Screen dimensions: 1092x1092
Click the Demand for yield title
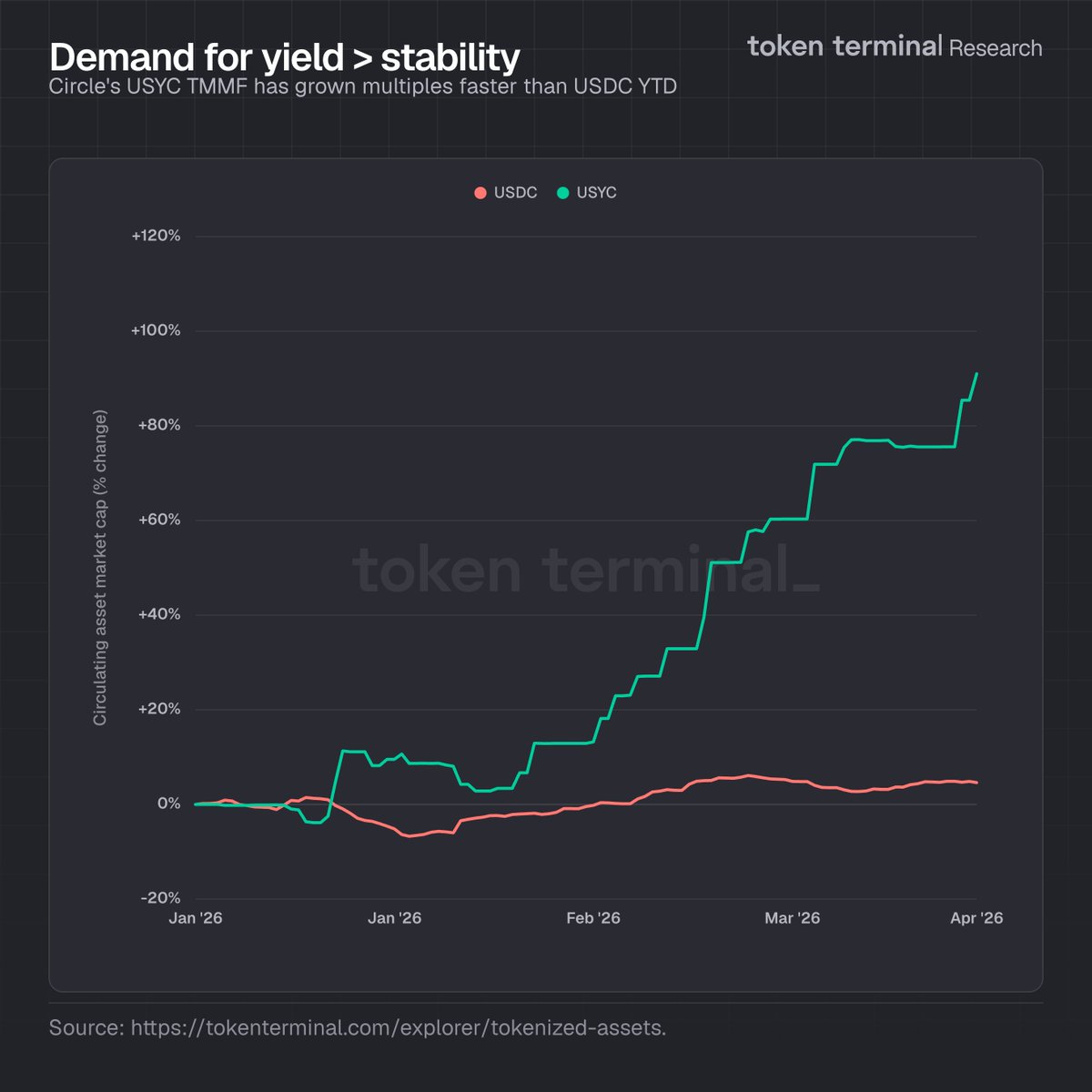pos(284,57)
